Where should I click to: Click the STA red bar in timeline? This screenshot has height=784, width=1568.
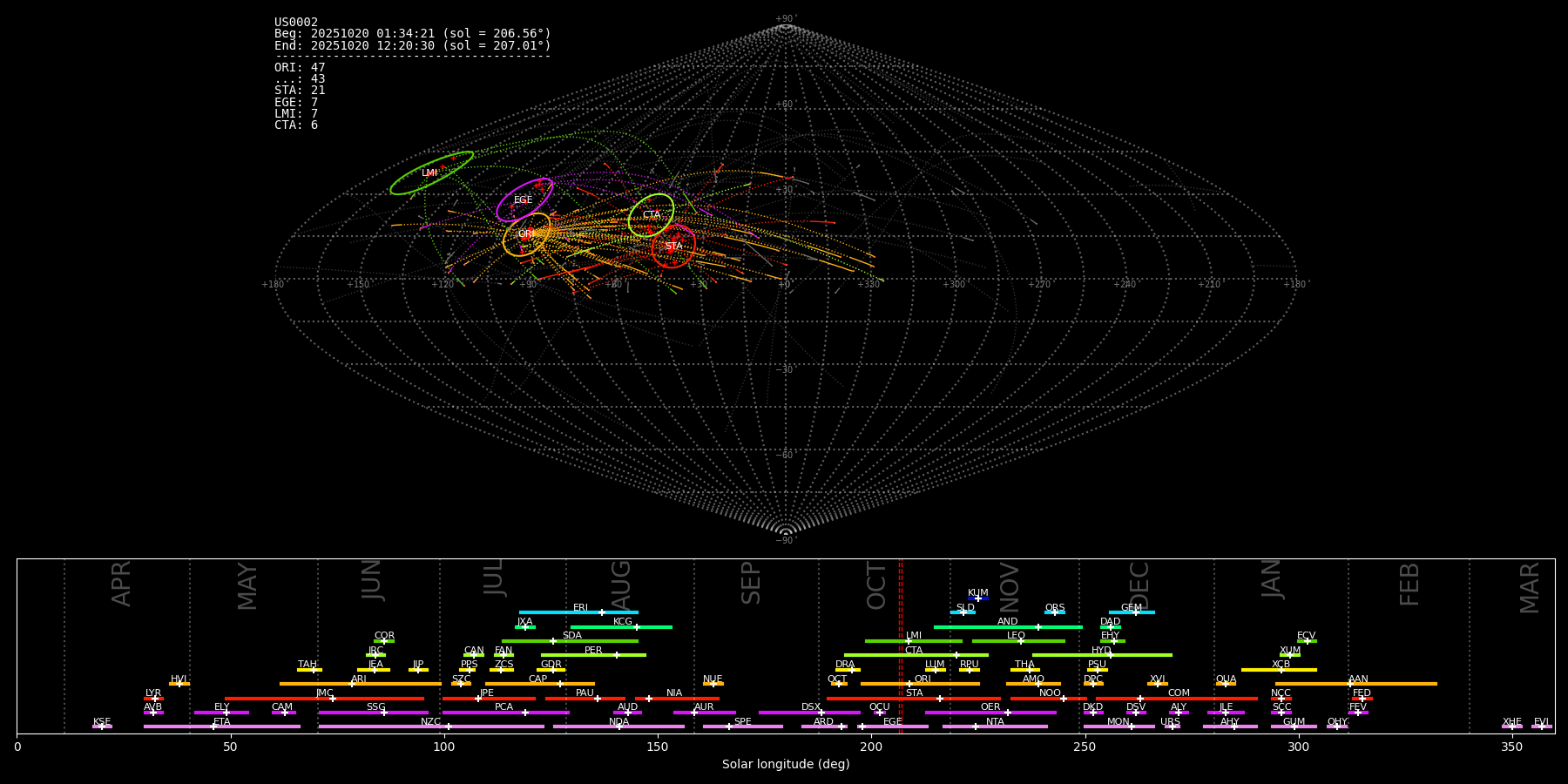point(914,698)
